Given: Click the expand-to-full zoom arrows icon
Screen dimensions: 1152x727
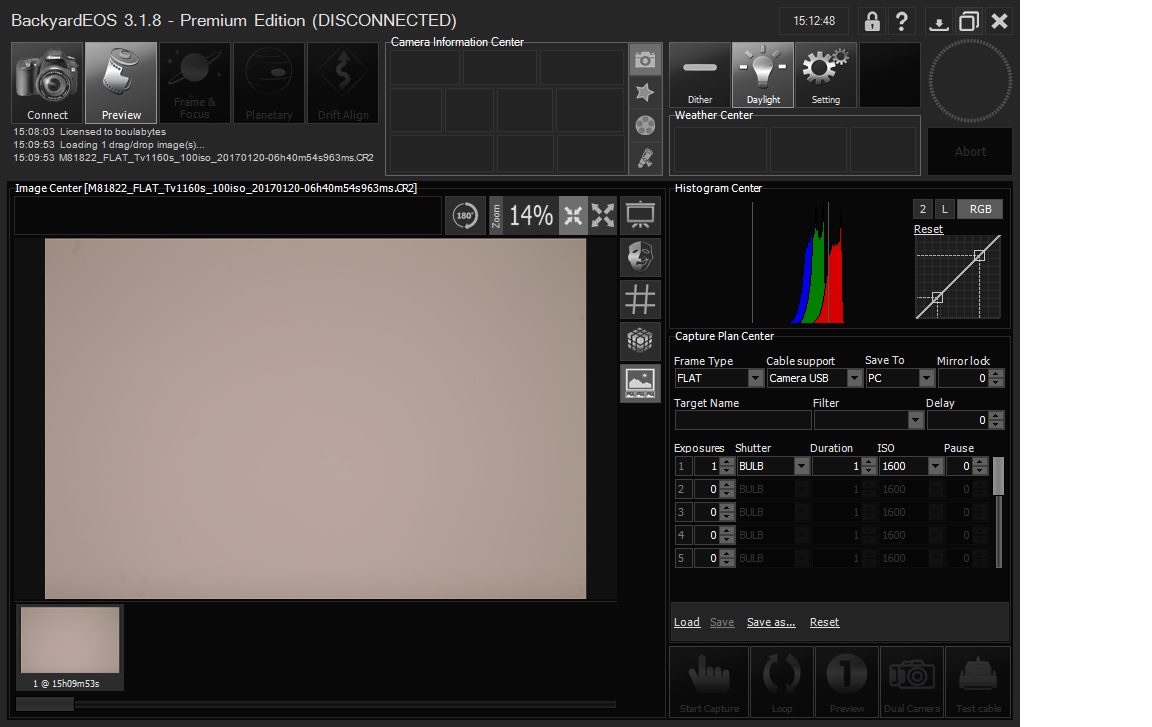Looking at the screenshot, I should point(603,216).
